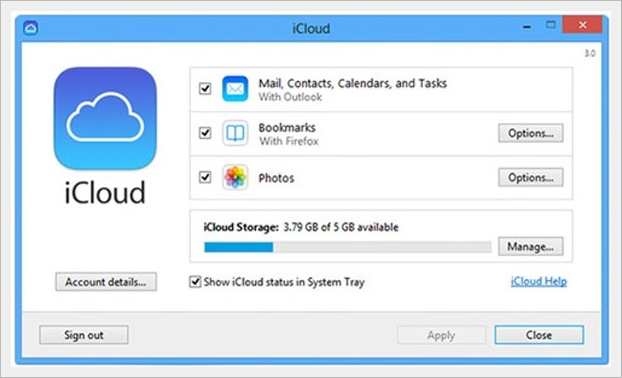Click the iCloud storage usage bar

click(x=347, y=248)
